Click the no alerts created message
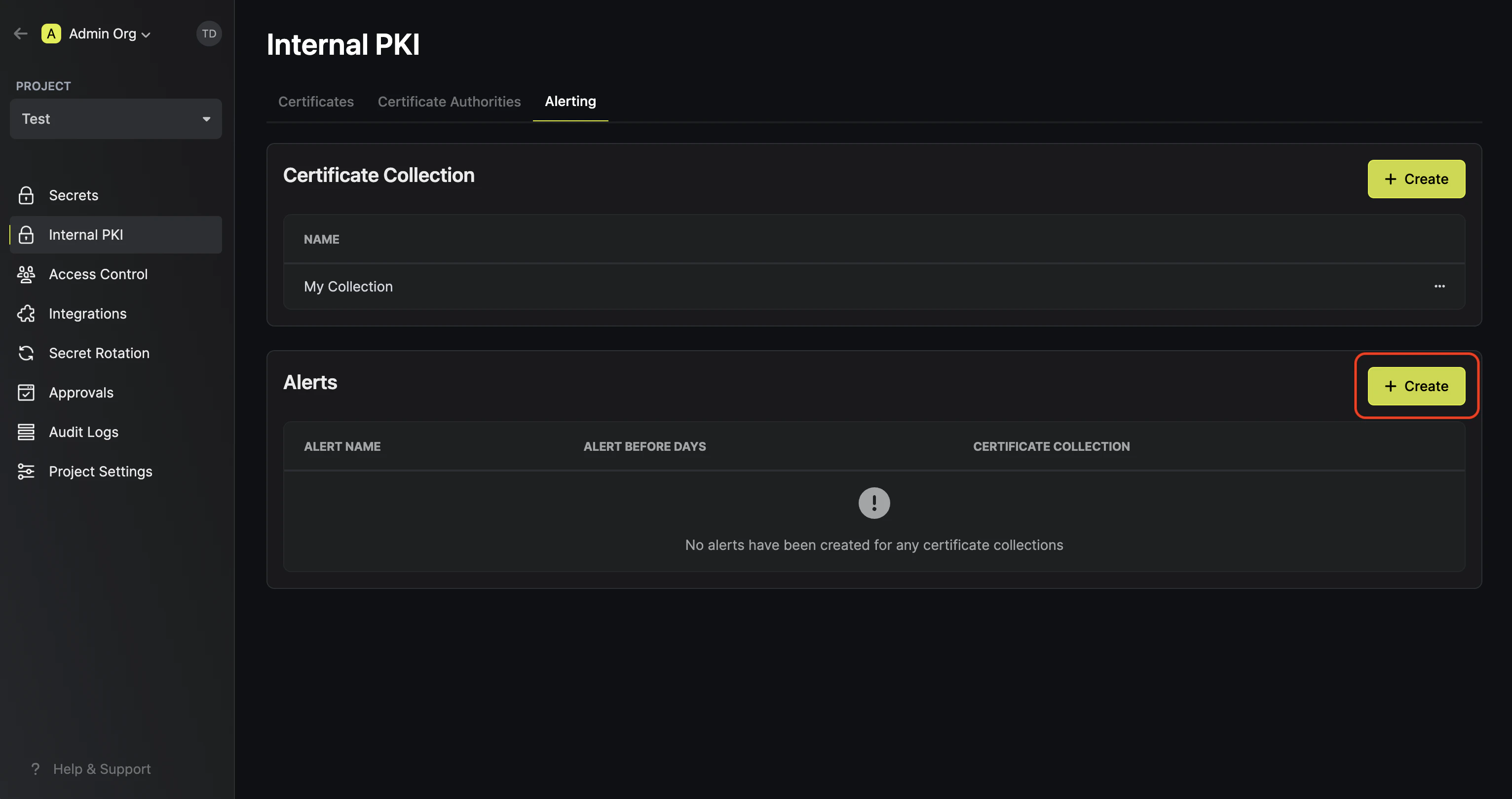This screenshot has width=1512, height=799. tap(874, 545)
